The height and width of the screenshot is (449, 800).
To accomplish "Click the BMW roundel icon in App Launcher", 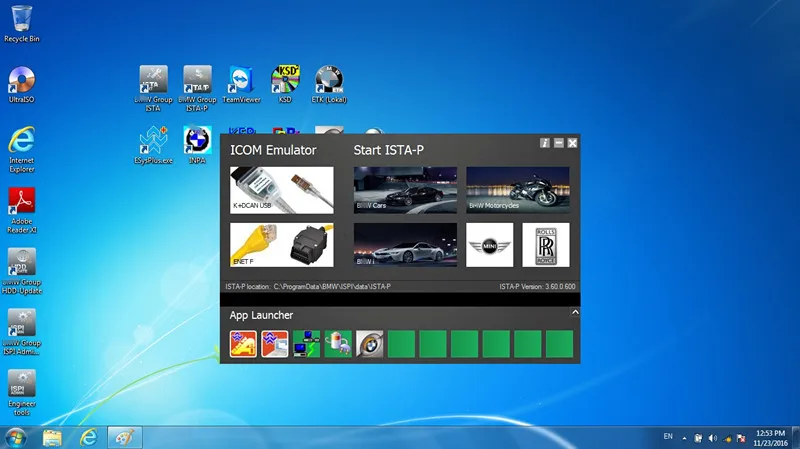I will [x=370, y=344].
